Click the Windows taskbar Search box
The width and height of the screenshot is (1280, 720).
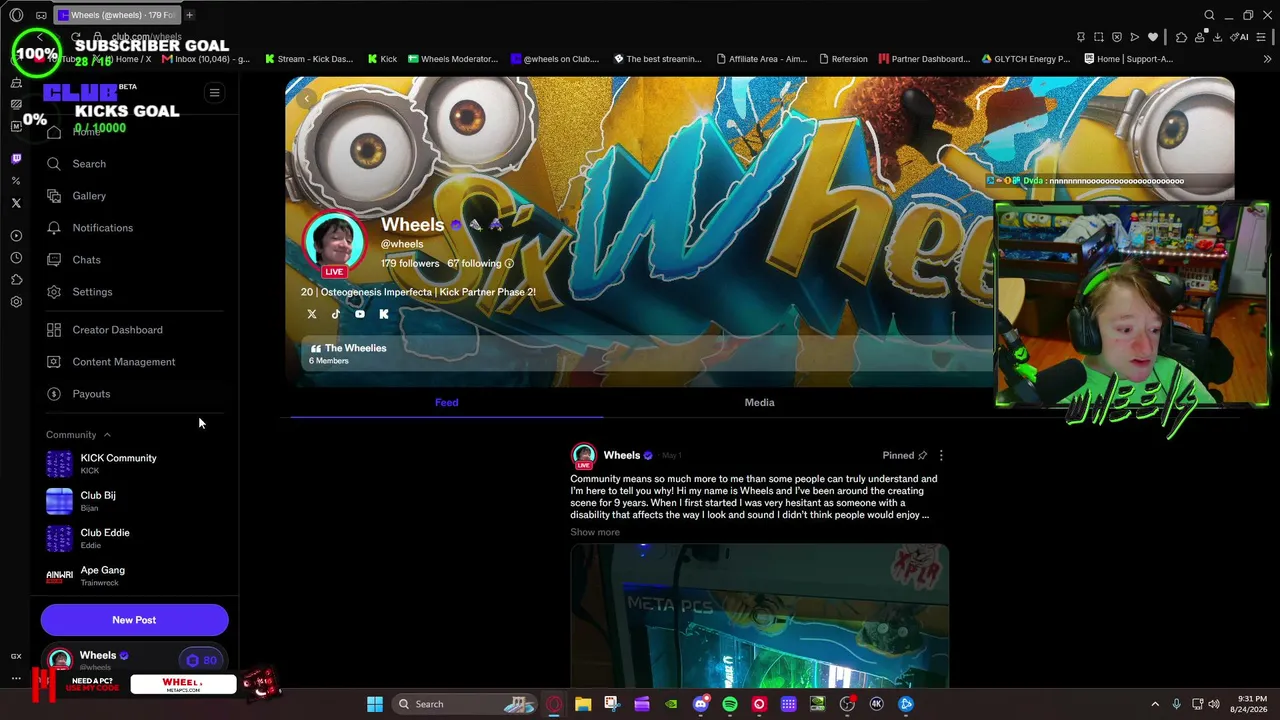click(x=465, y=704)
